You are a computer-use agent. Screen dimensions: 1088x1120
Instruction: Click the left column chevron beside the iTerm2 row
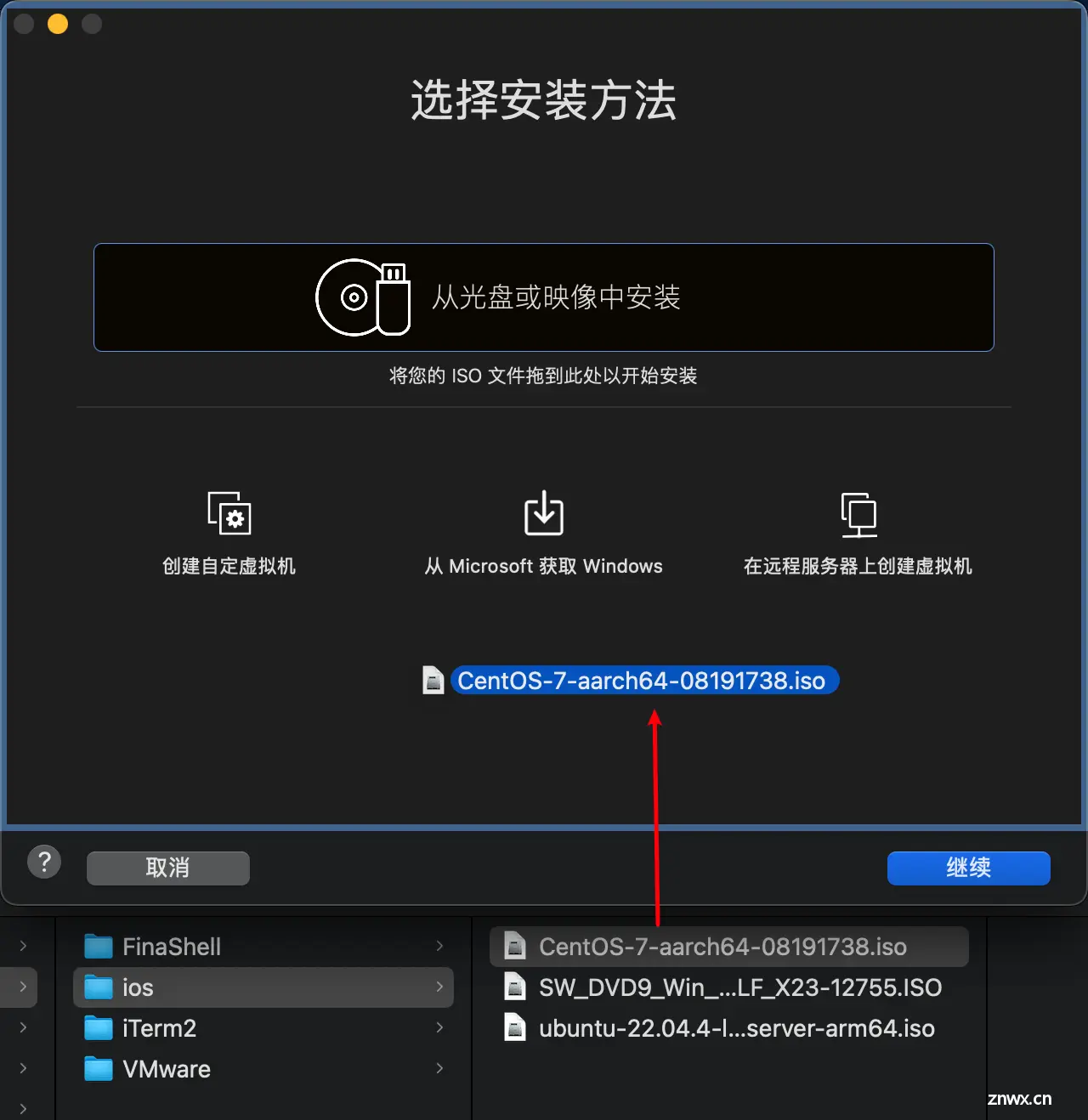(x=23, y=1027)
